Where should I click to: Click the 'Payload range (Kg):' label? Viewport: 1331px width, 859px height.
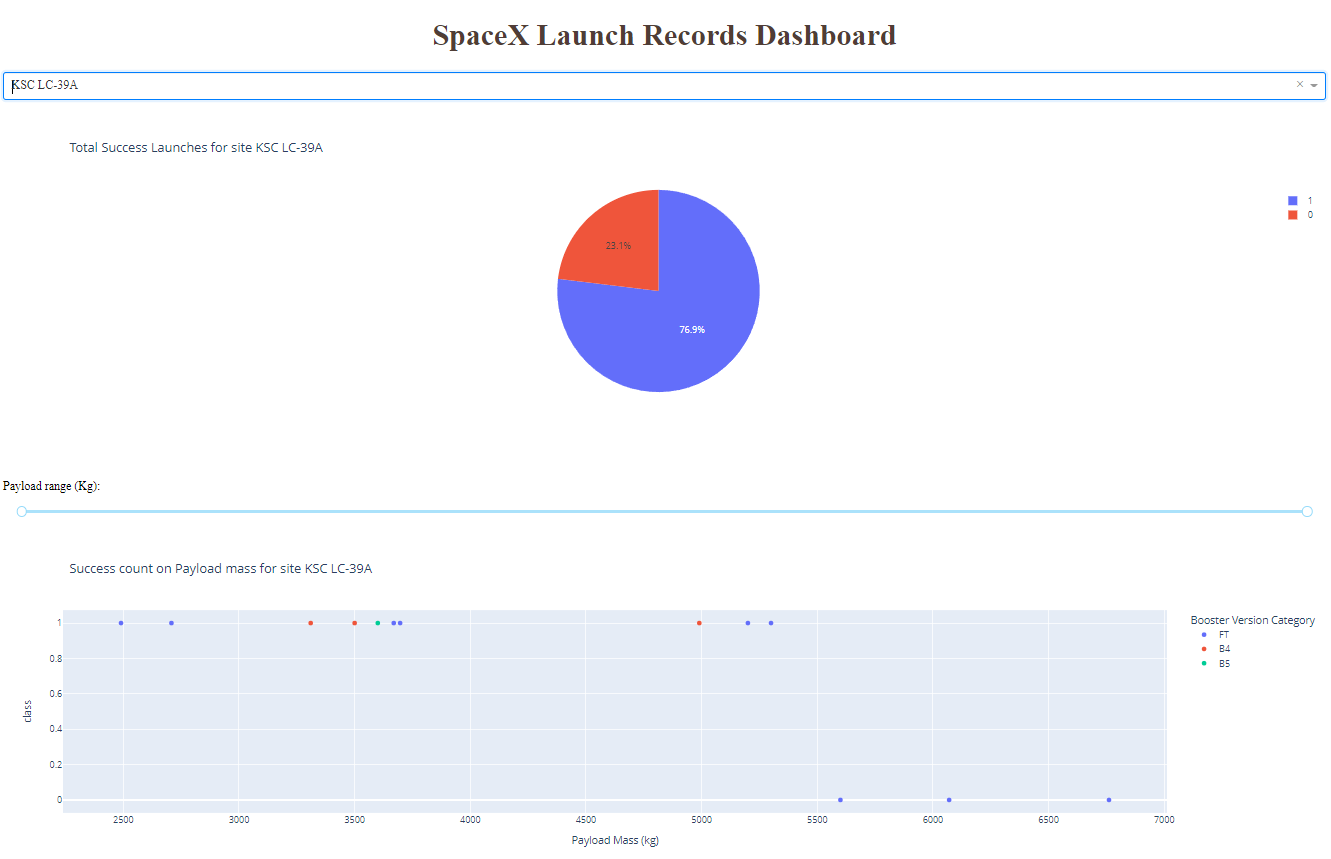[52, 486]
